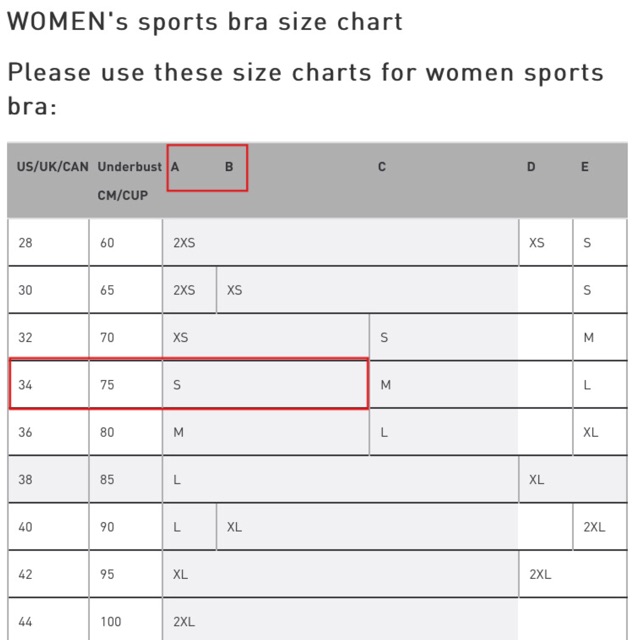Image resolution: width=634 pixels, height=640 pixels.
Task: Click the 75 underbust cell
Action: coord(107,384)
